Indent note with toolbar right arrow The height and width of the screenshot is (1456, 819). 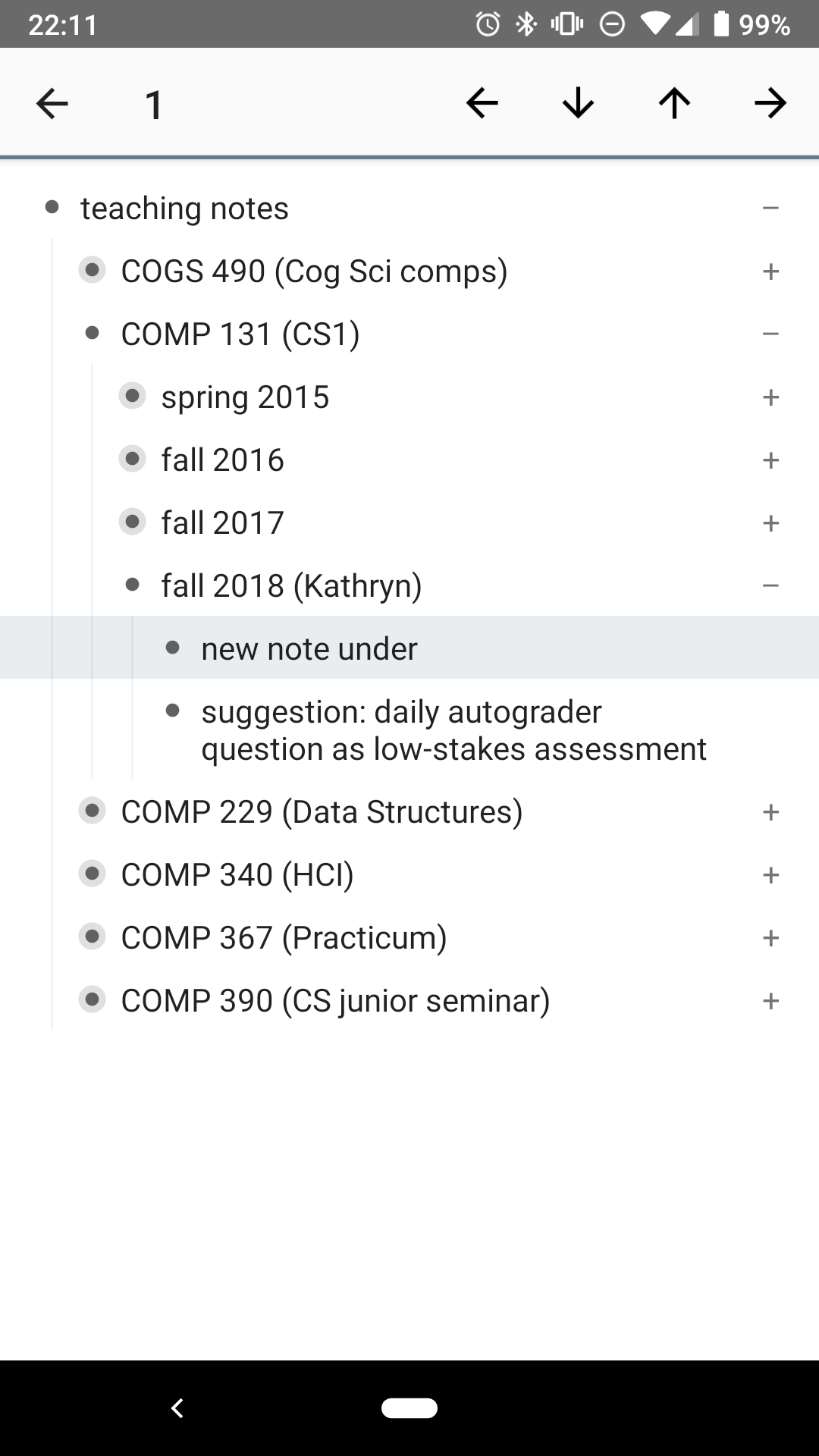point(770,103)
